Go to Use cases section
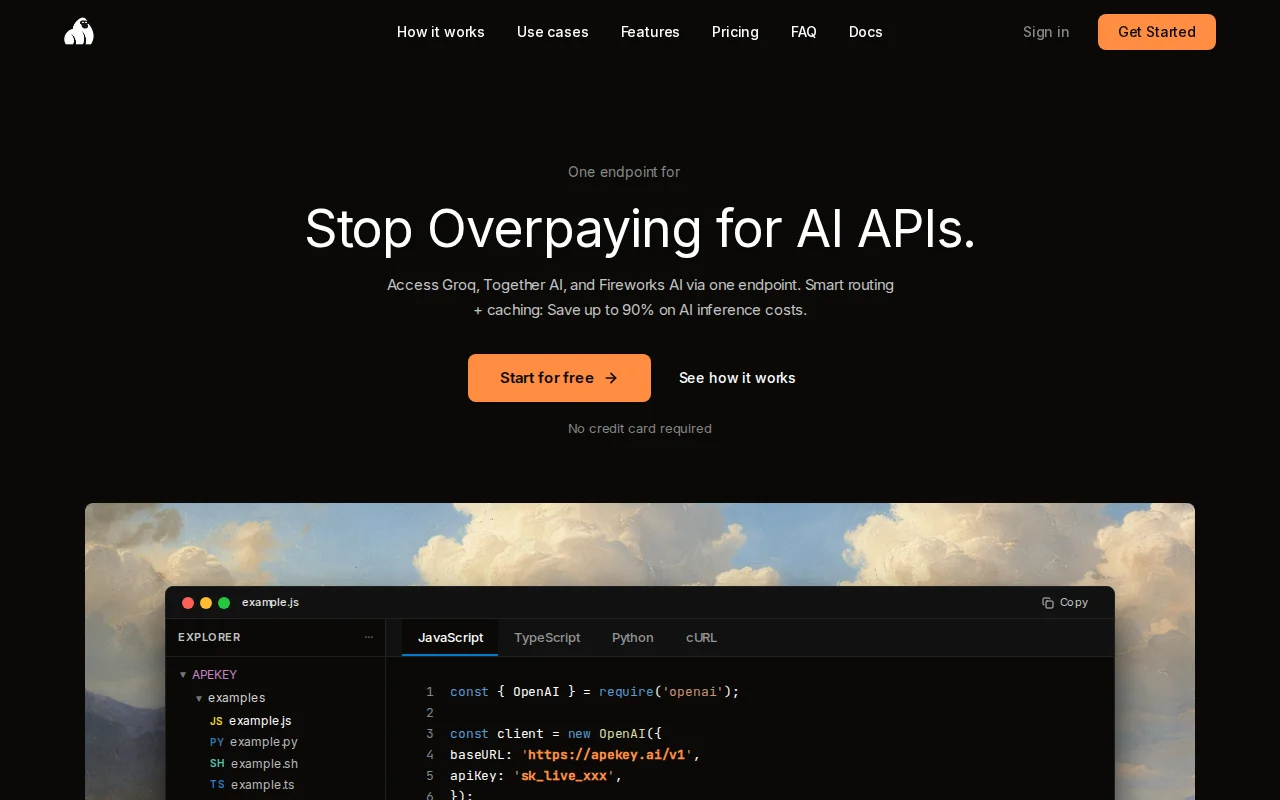 point(553,32)
